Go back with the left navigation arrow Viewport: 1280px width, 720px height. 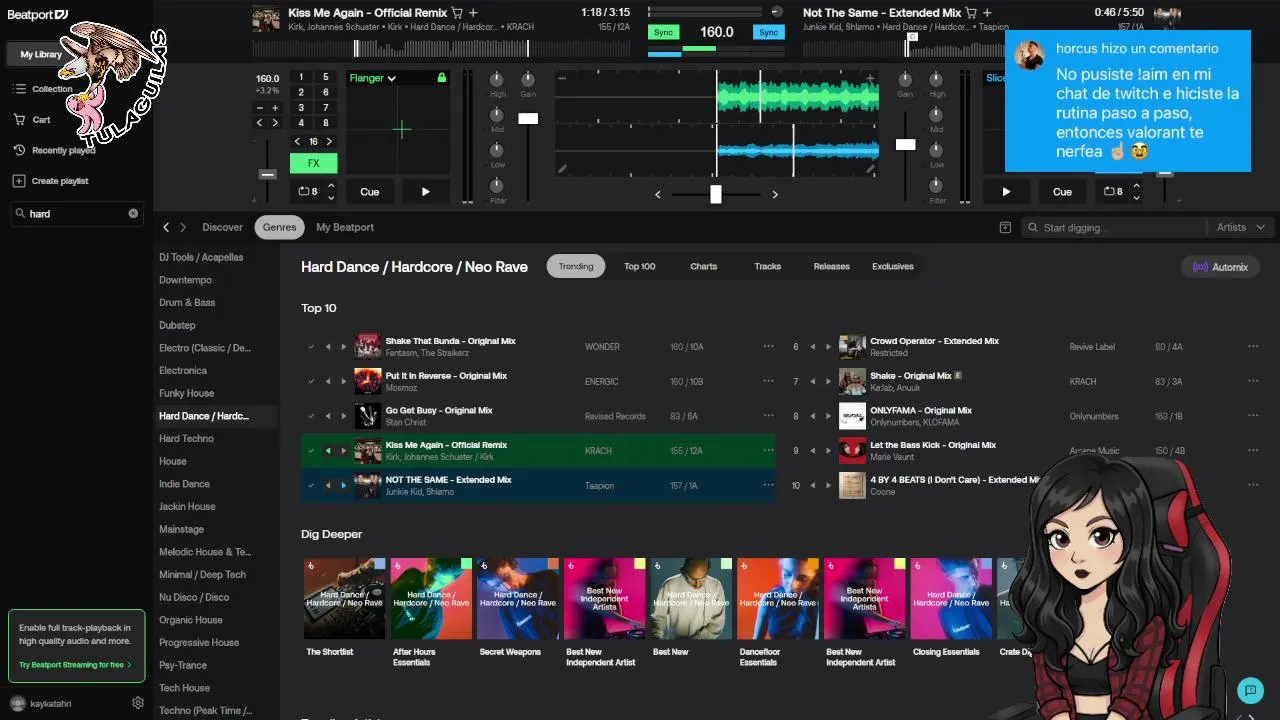[166, 227]
